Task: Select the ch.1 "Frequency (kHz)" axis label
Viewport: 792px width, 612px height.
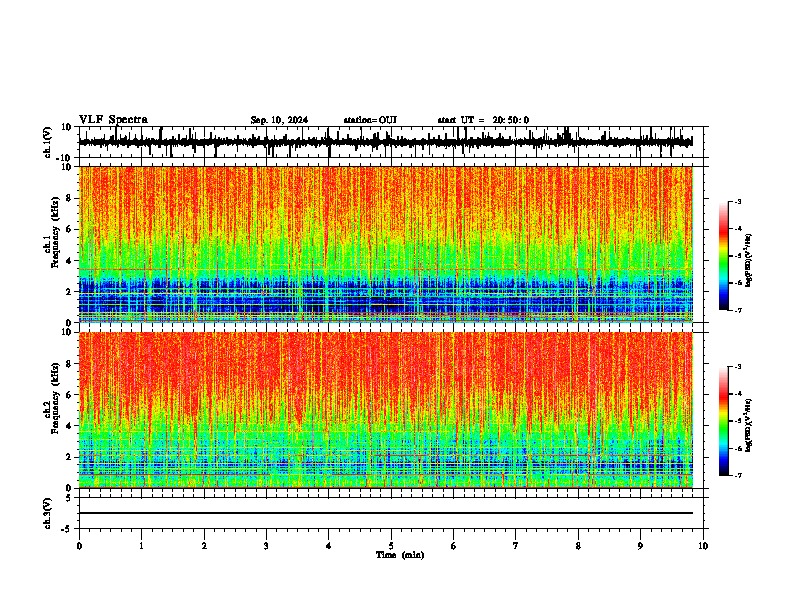Action: click(55, 233)
